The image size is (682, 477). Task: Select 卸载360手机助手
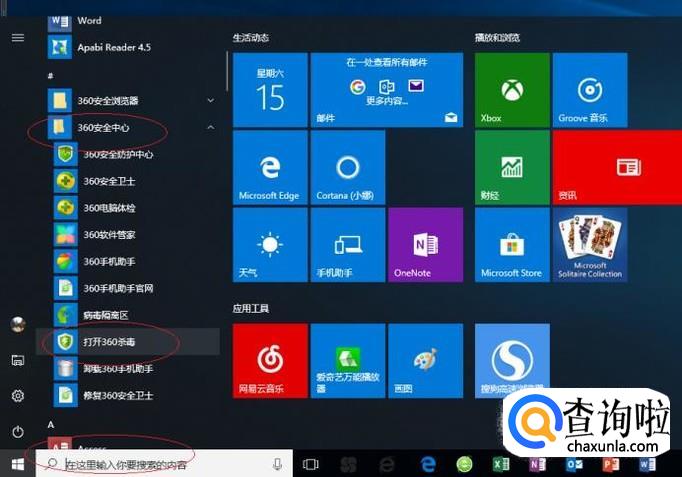128,369
